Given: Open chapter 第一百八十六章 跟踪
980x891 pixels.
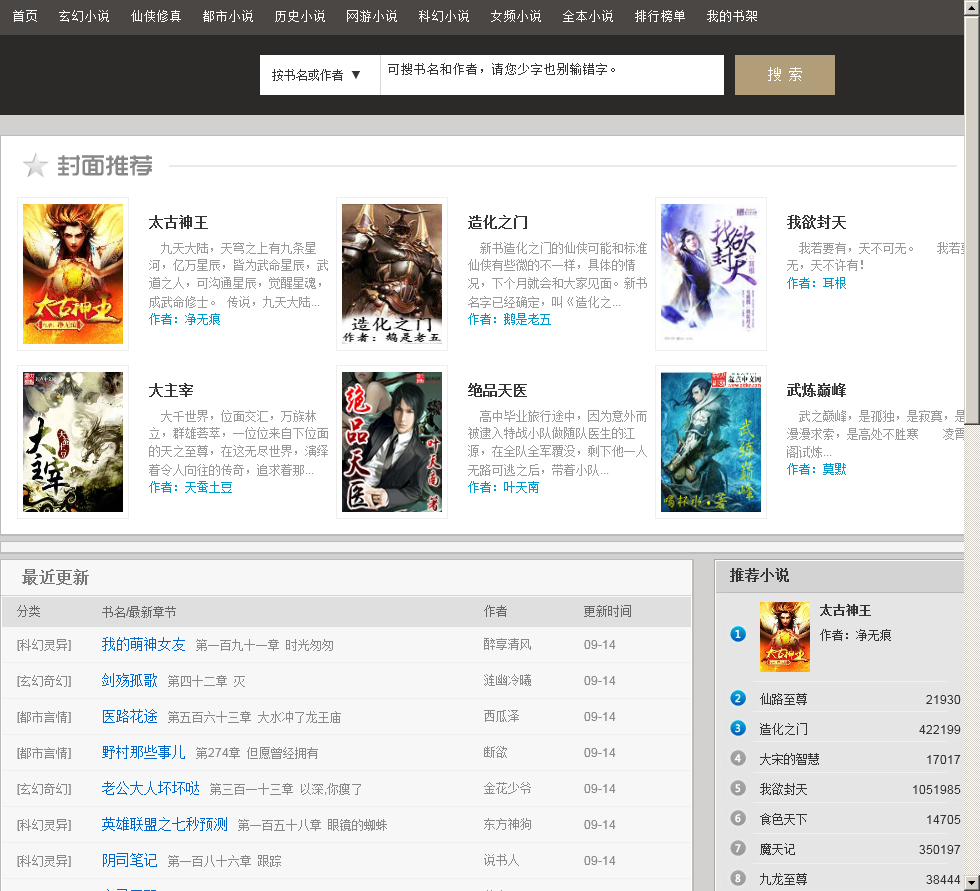Looking at the screenshot, I should (224, 862).
